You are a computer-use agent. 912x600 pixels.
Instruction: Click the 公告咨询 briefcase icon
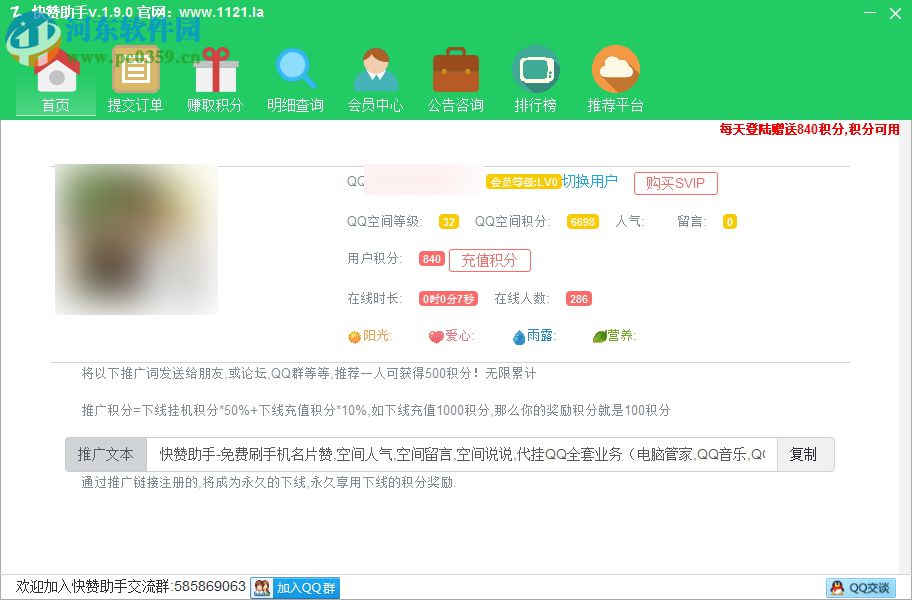click(x=455, y=70)
